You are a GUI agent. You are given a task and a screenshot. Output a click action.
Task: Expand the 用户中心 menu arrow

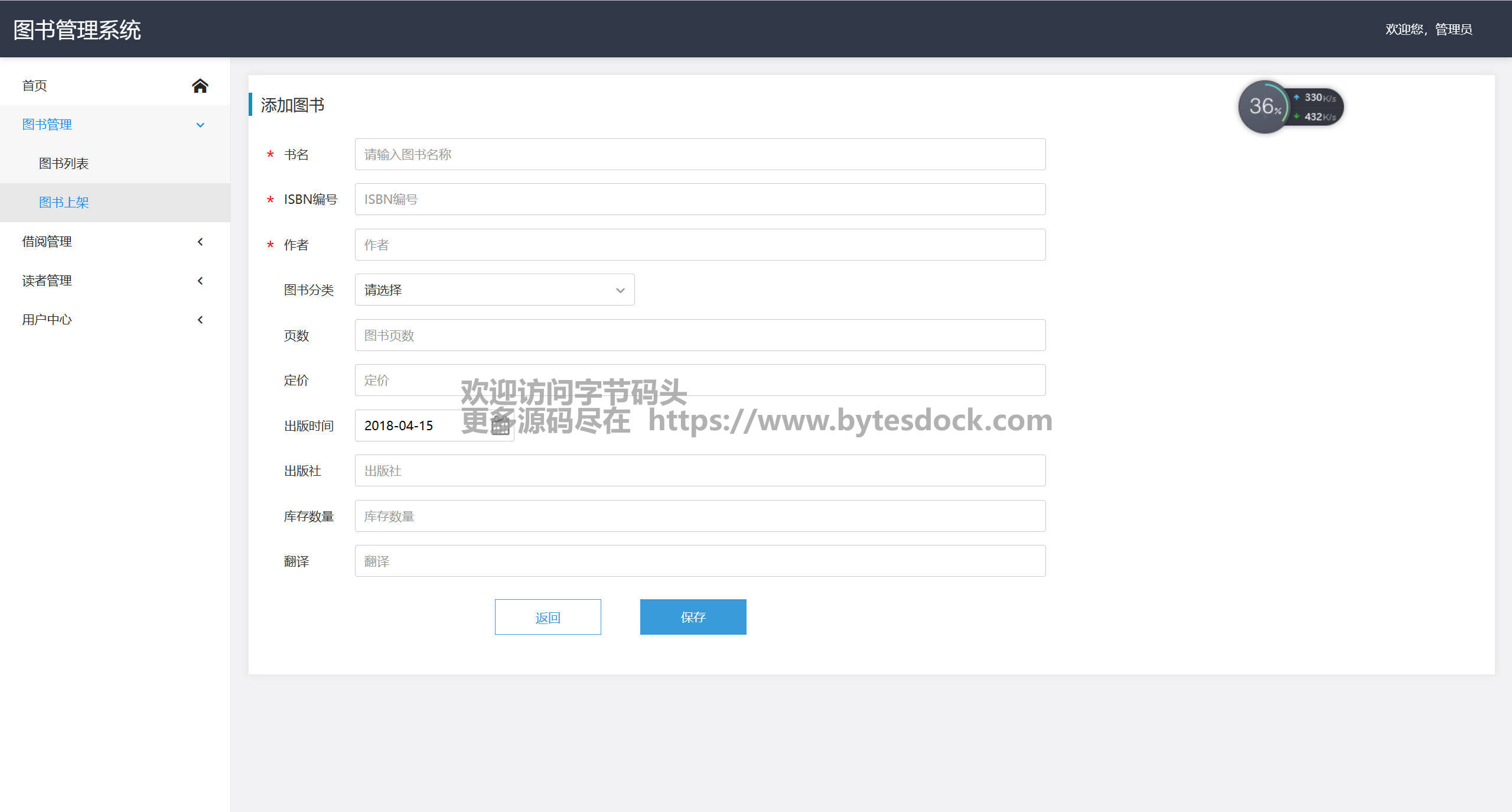click(200, 320)
